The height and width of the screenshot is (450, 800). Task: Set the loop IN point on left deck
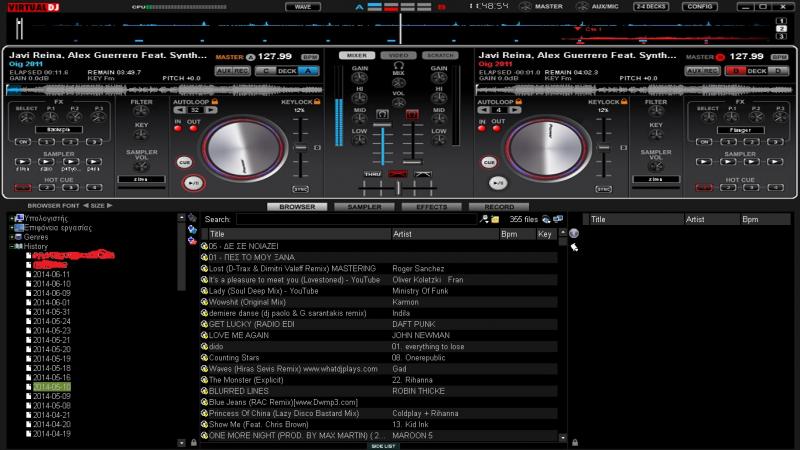(x=179, y=129)
